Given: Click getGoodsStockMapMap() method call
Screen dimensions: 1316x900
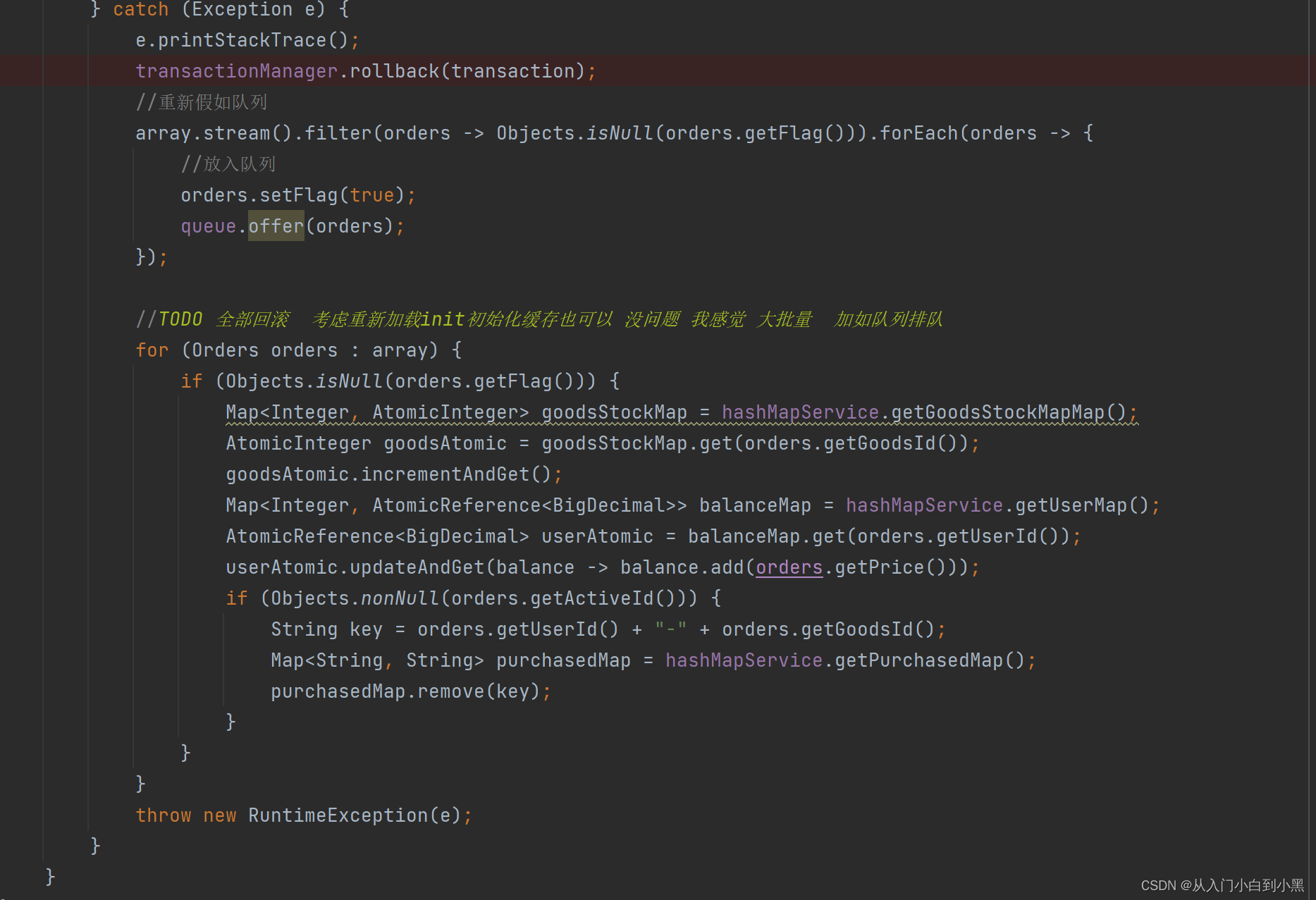Looking at the screenshot, I should pyautogui.click(x=1009, y=412).
